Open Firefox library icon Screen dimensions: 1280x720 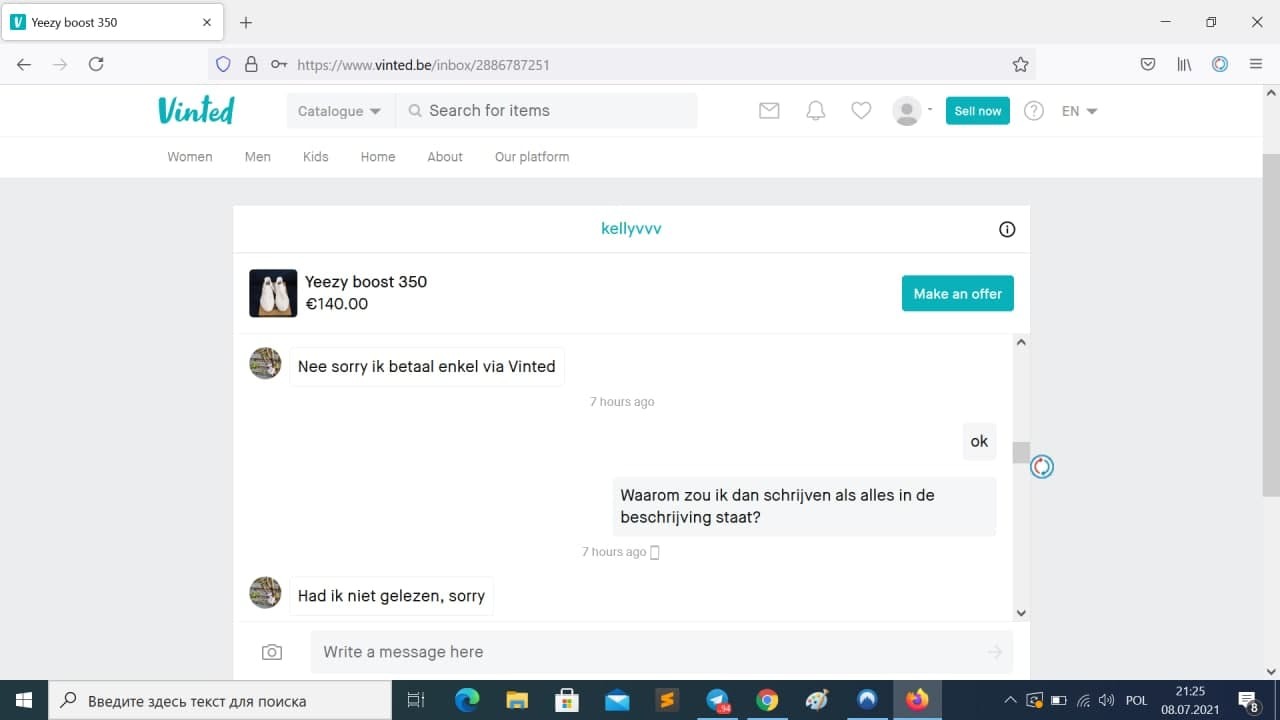(x=1184, y=64)
